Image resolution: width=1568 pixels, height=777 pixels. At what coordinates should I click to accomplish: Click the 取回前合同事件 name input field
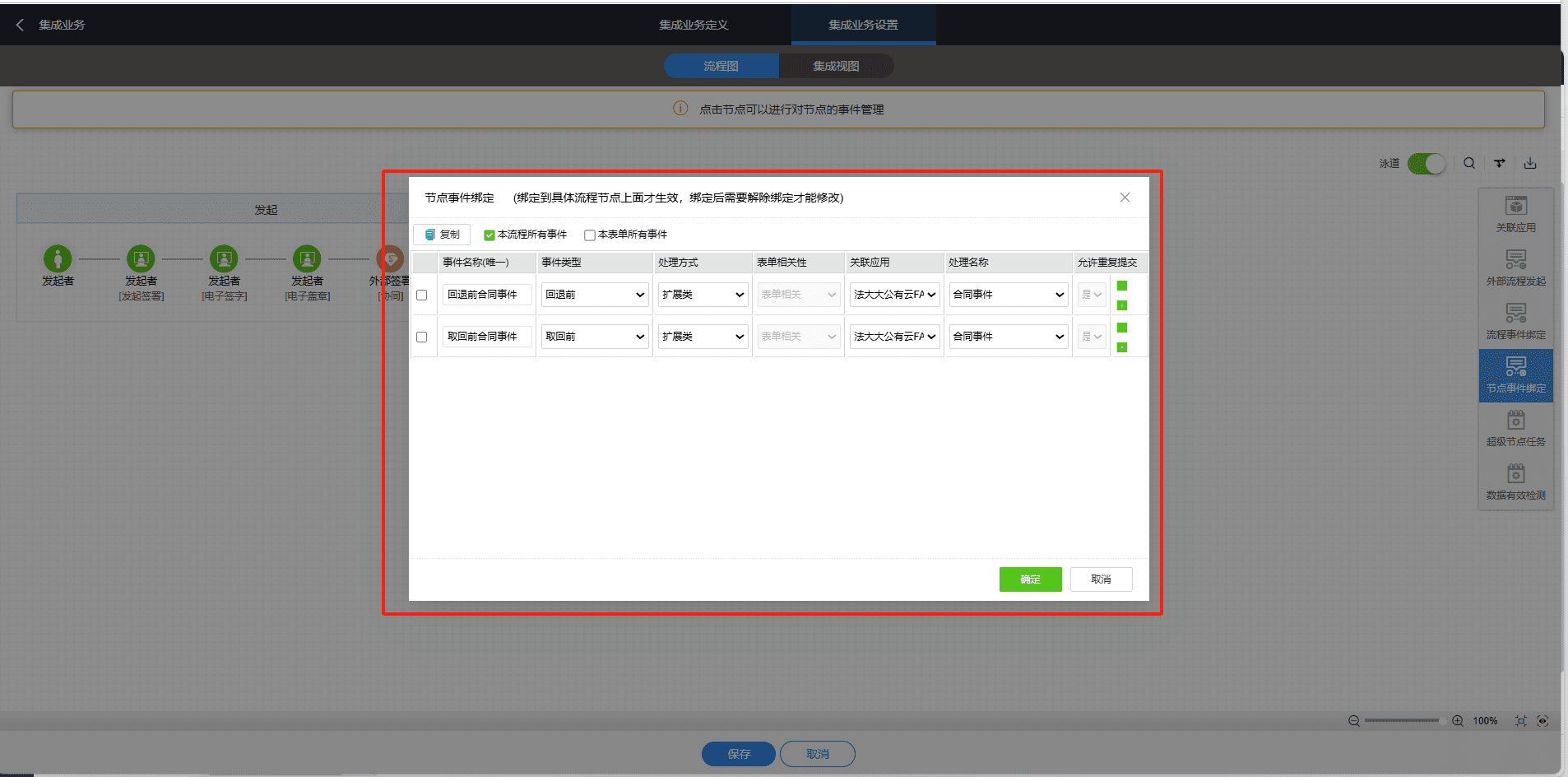coord(487,337)
